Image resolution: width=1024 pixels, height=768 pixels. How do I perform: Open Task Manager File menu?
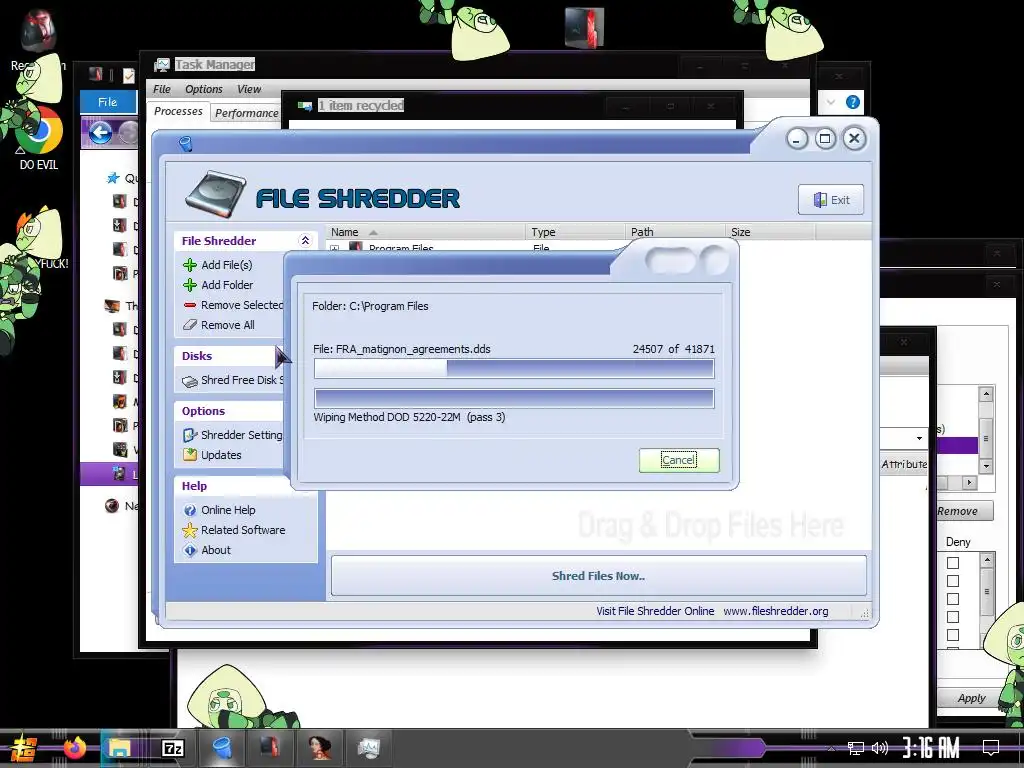coord(161,89)
